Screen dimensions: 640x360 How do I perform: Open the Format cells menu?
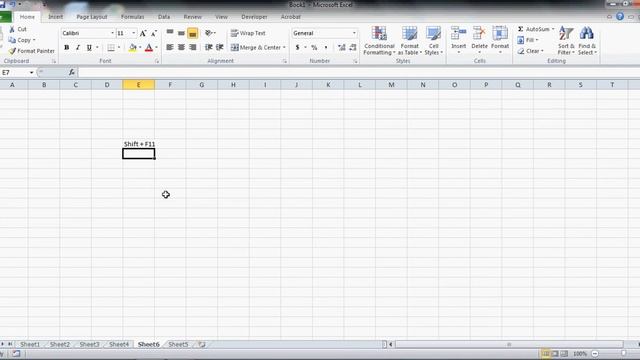tap(500, 40)
